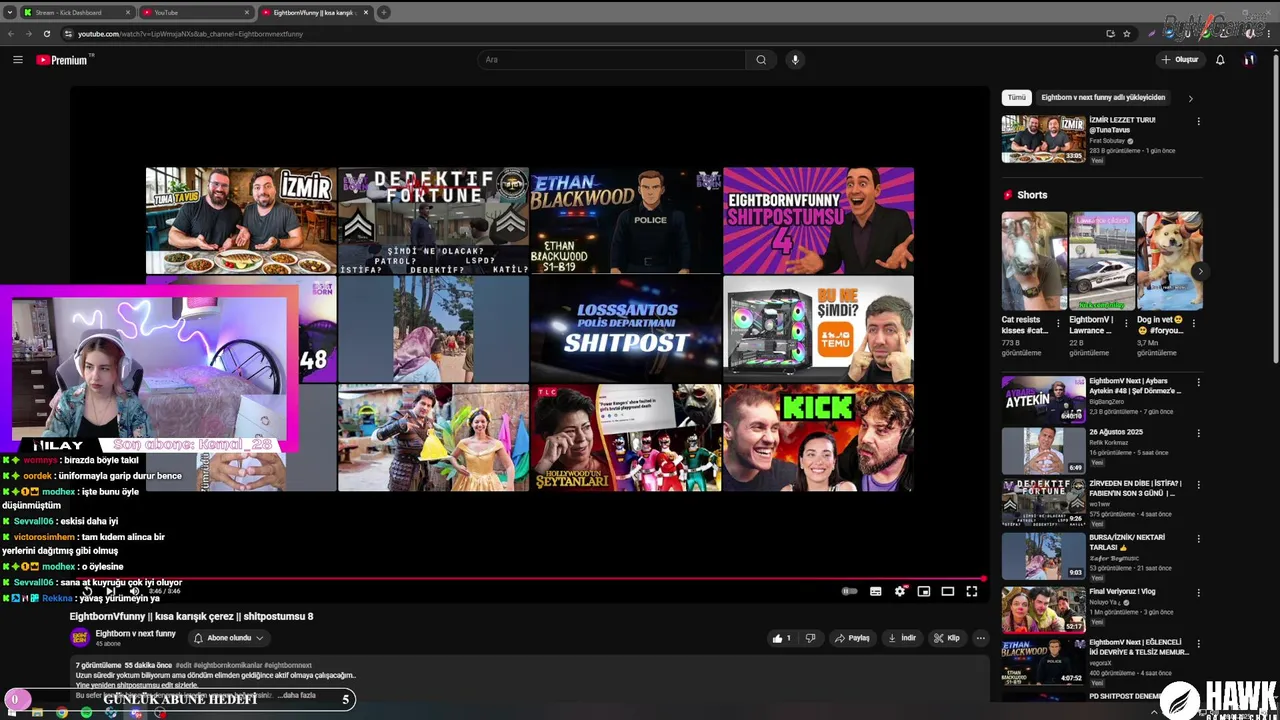
Task: Show more filter chips with the arrow
Action: point(1190,98)
